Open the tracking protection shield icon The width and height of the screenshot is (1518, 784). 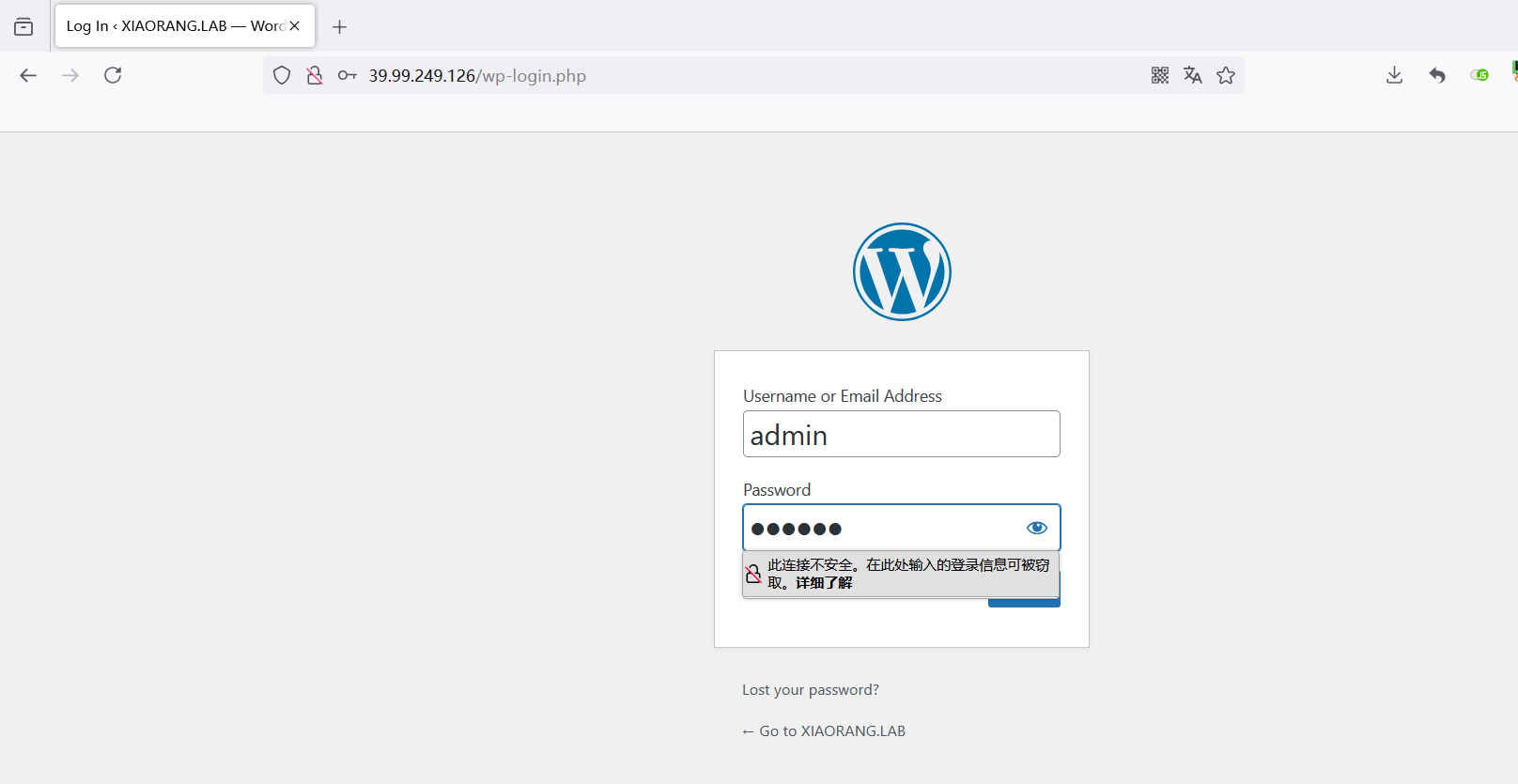(282, 75)
